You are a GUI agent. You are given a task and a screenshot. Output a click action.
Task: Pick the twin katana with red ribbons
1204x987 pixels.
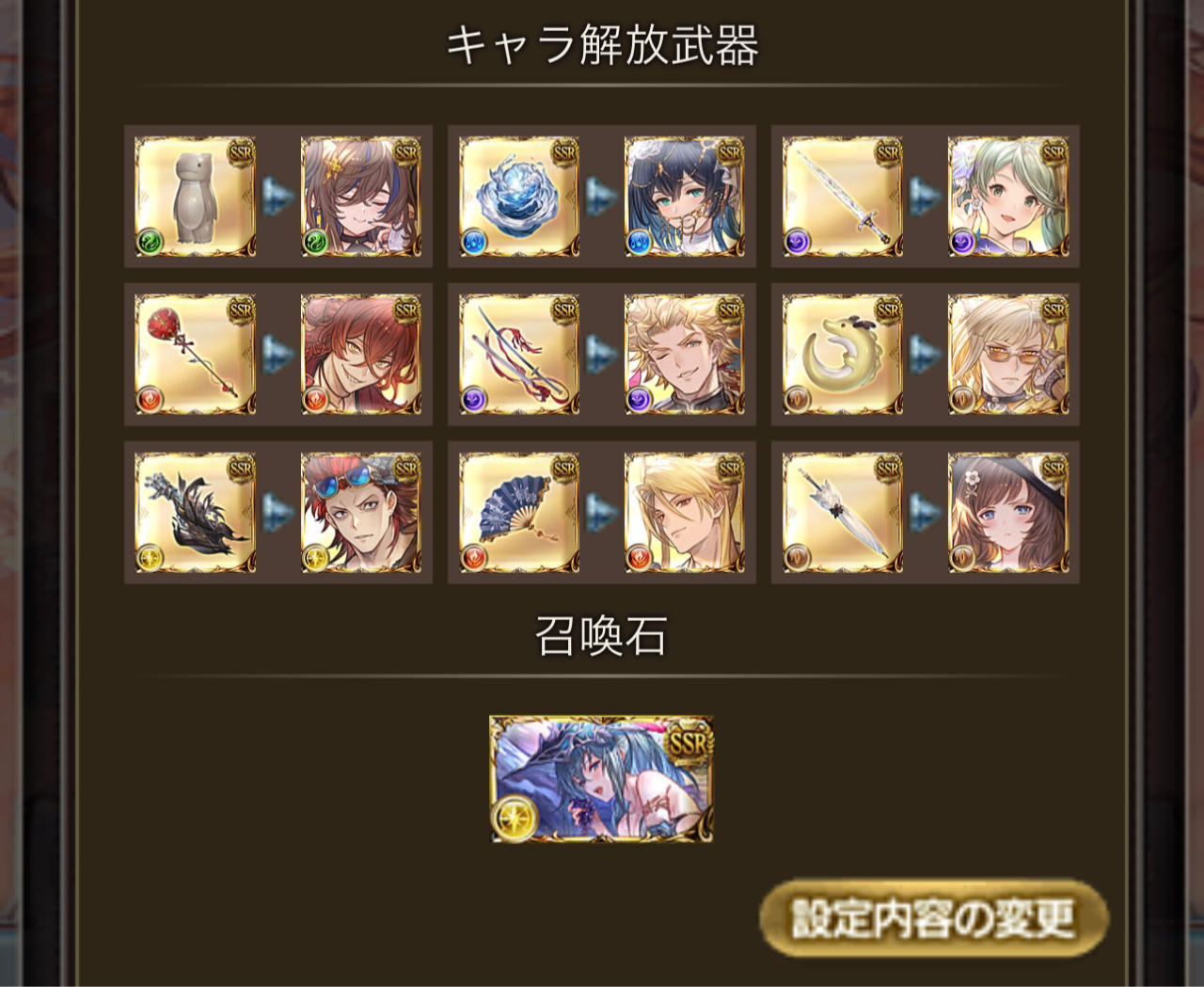[x=519, y=355]
